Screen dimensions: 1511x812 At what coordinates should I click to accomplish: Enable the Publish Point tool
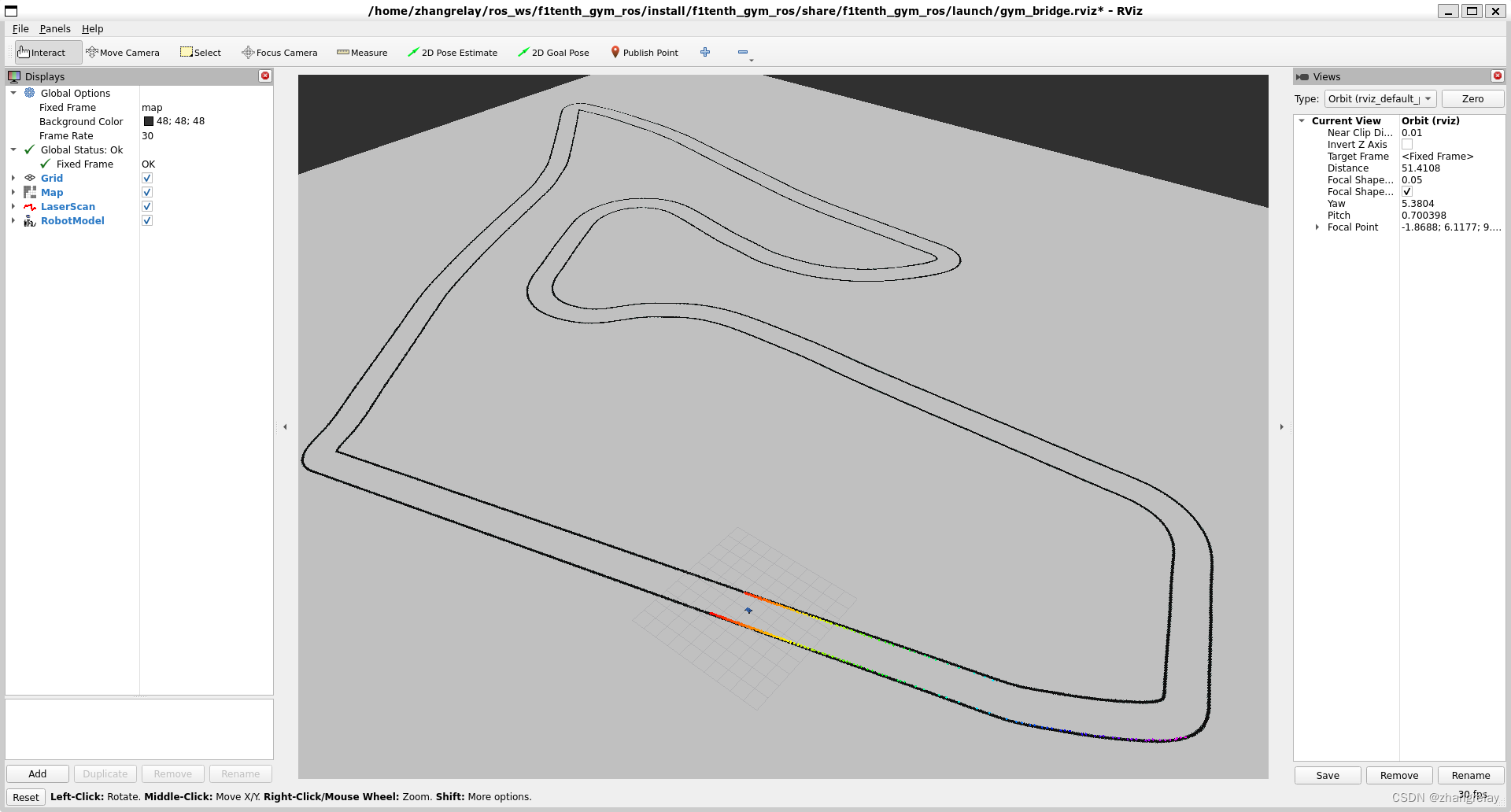pos(645,53)
